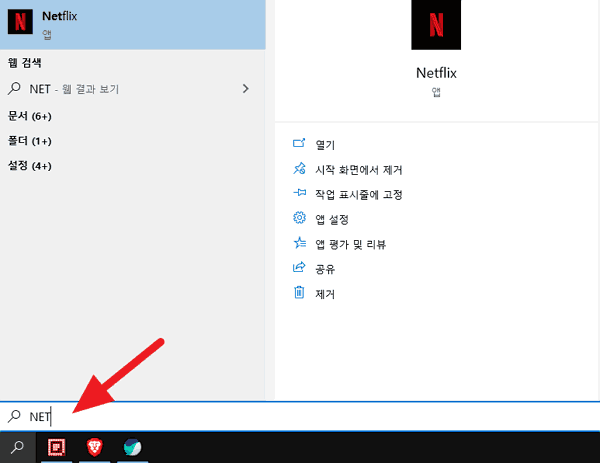Screen dimensions: 600x463
Task: Click the taskbar search button
Action: [x=18, y=447]
